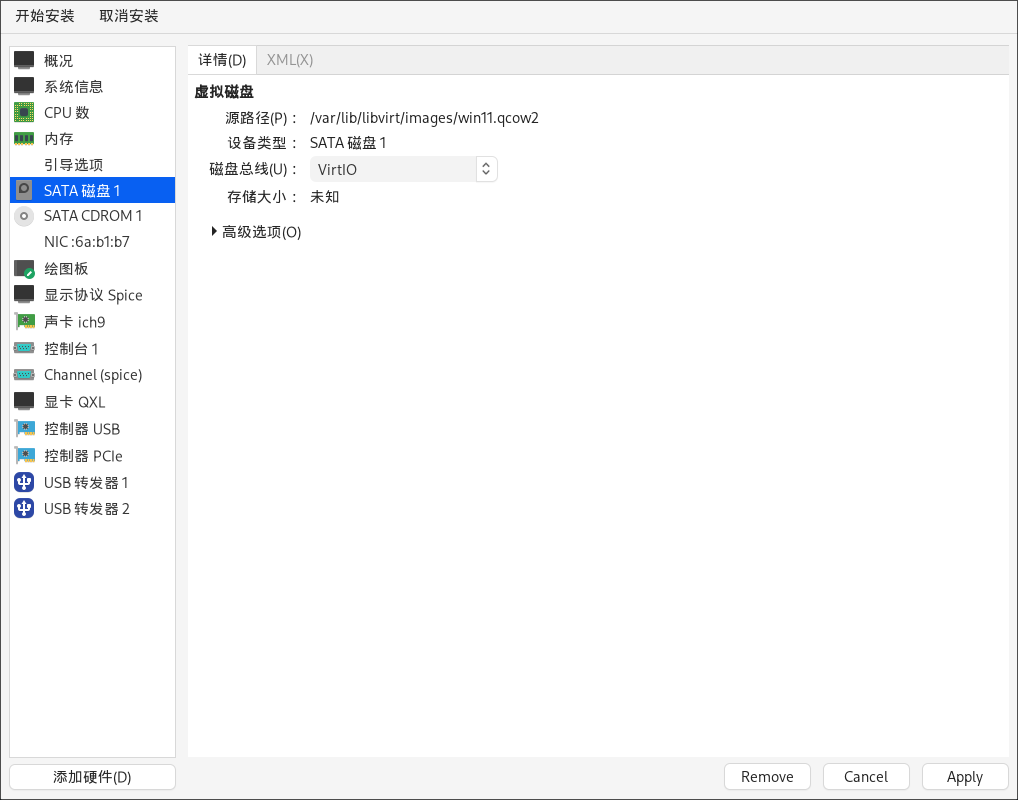Open the NIC :6a:b1:b7 network device

(86, 241)
